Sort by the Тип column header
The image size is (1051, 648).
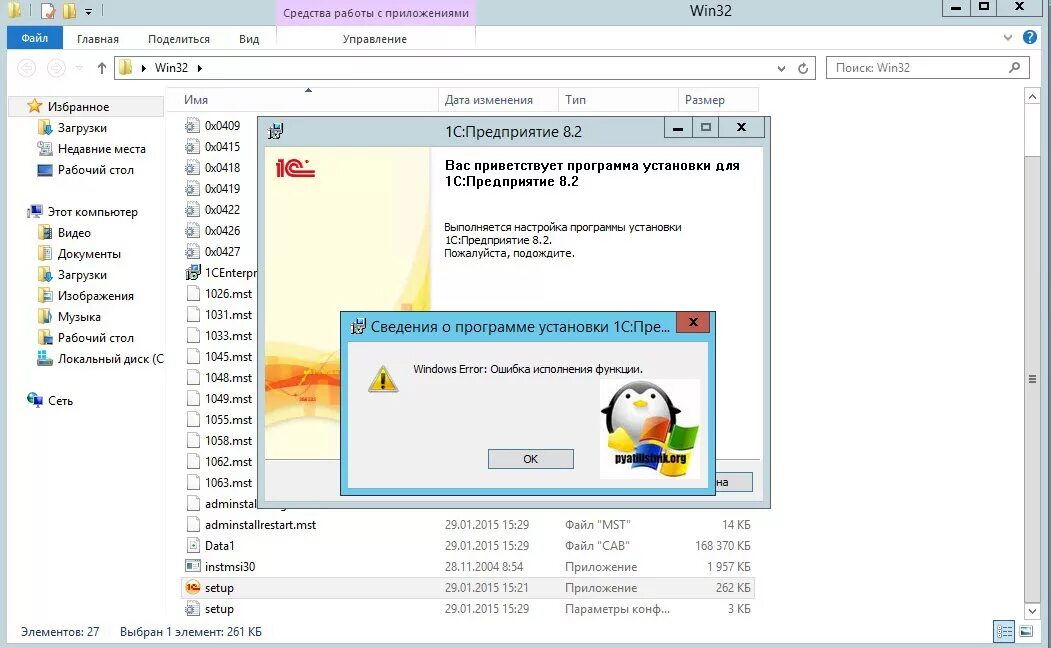click(x=618, y=100)
